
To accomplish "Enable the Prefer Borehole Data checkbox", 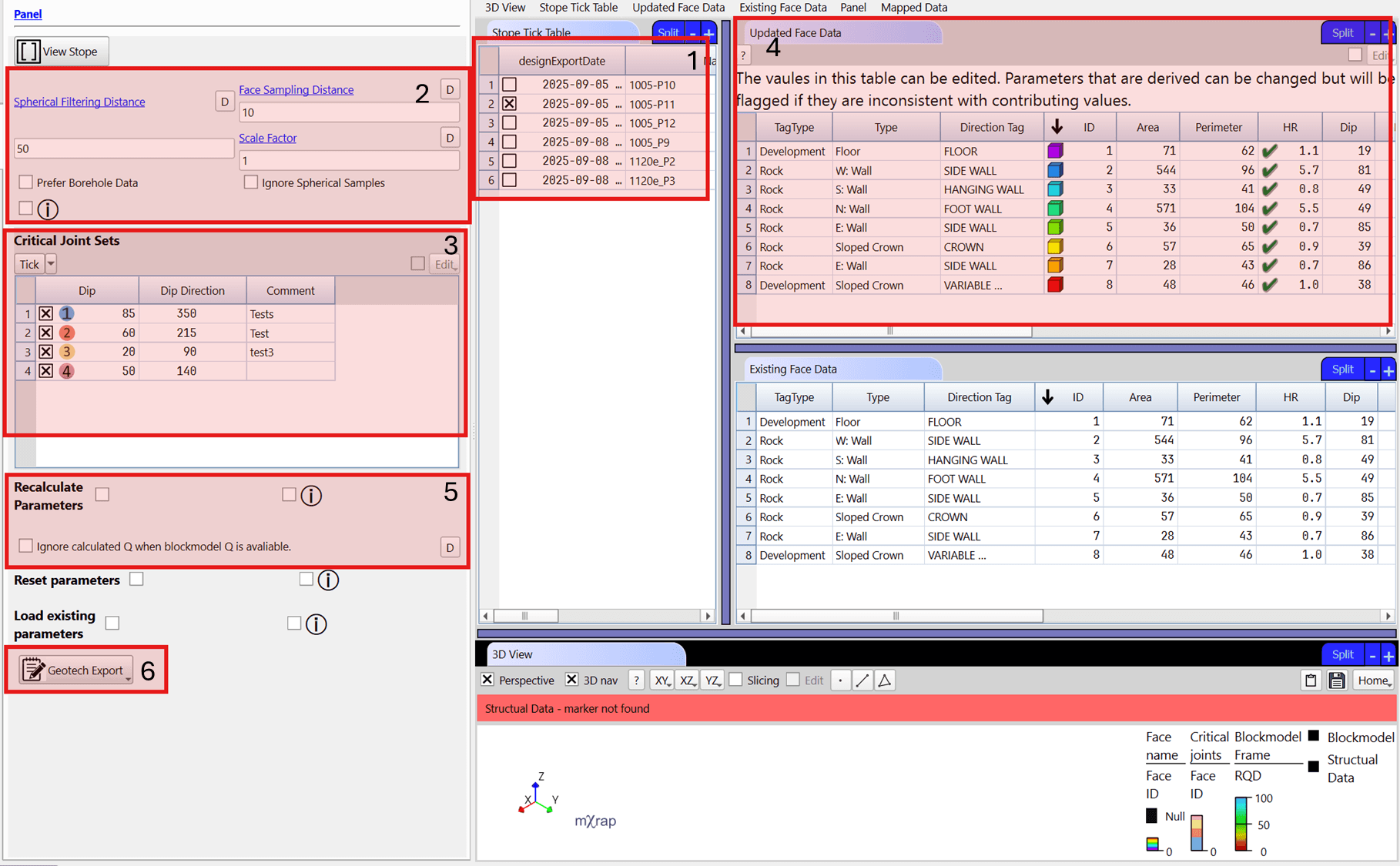I will coord(26,182).
